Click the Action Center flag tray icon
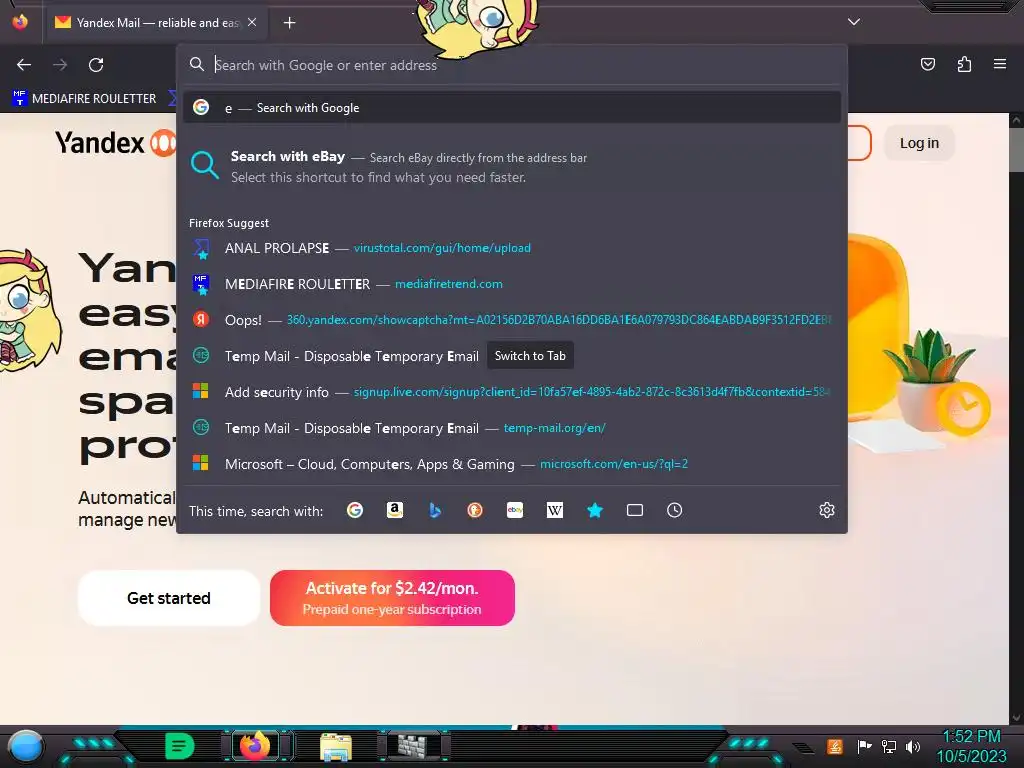 pyautogui.click(x=864, y=746)
